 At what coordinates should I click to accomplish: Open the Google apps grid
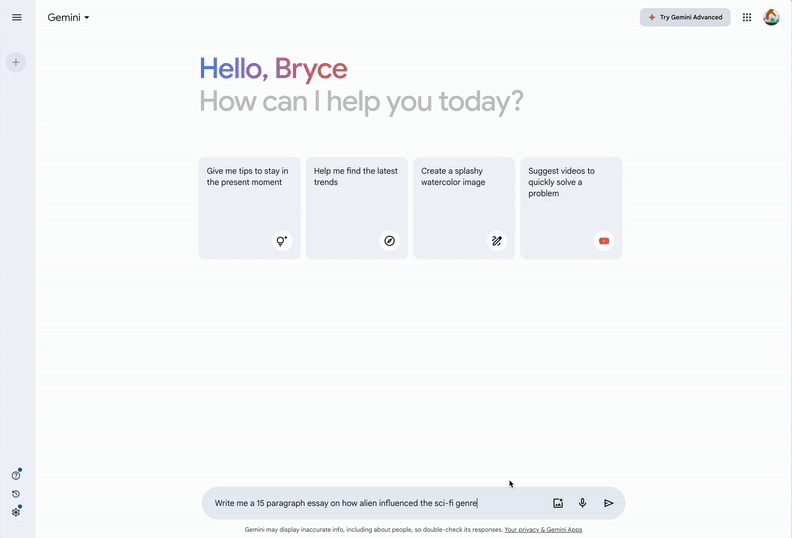click(x=746, y=17)
